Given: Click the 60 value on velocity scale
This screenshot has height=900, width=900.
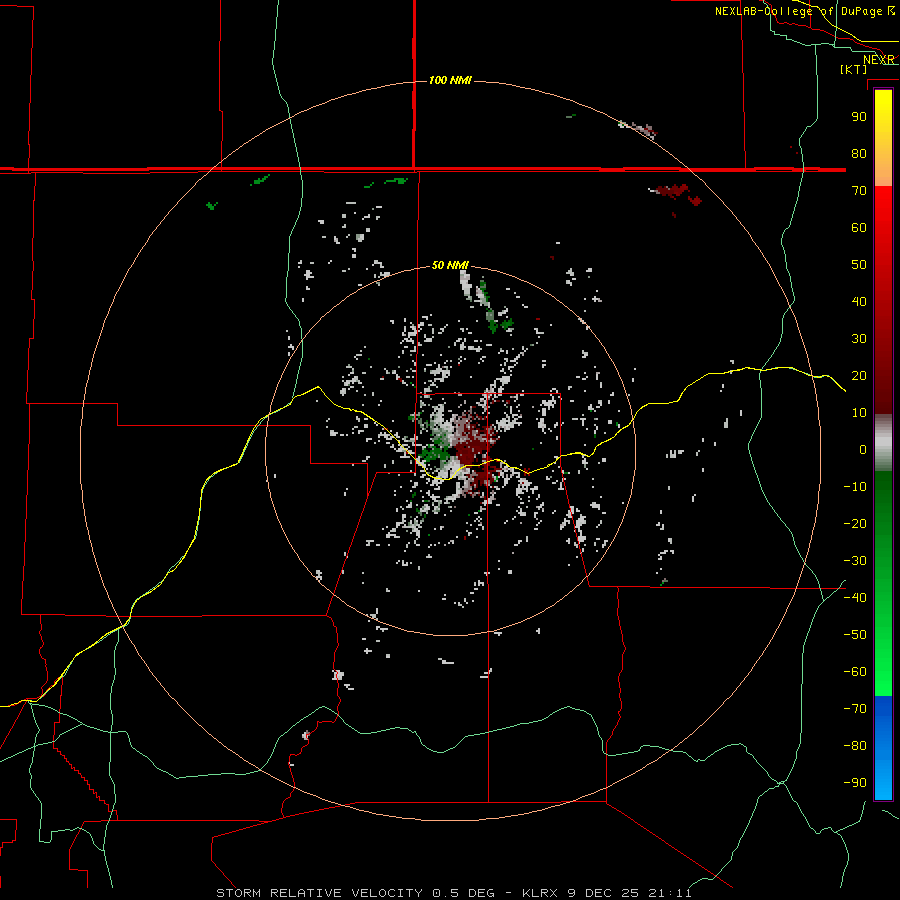Looking at the screenshot, I should point(859,228).
